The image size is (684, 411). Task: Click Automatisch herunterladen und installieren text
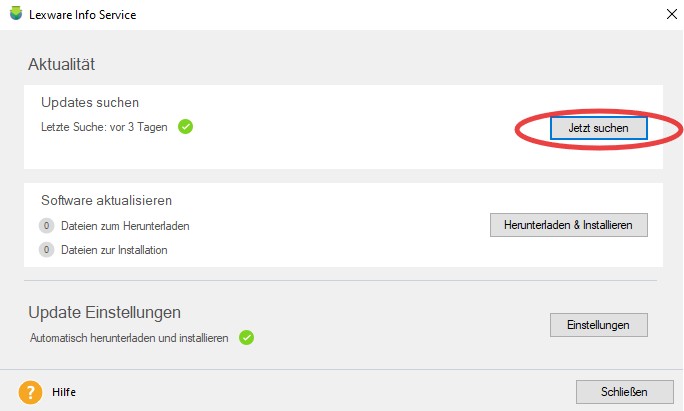(x=129, y=338)
